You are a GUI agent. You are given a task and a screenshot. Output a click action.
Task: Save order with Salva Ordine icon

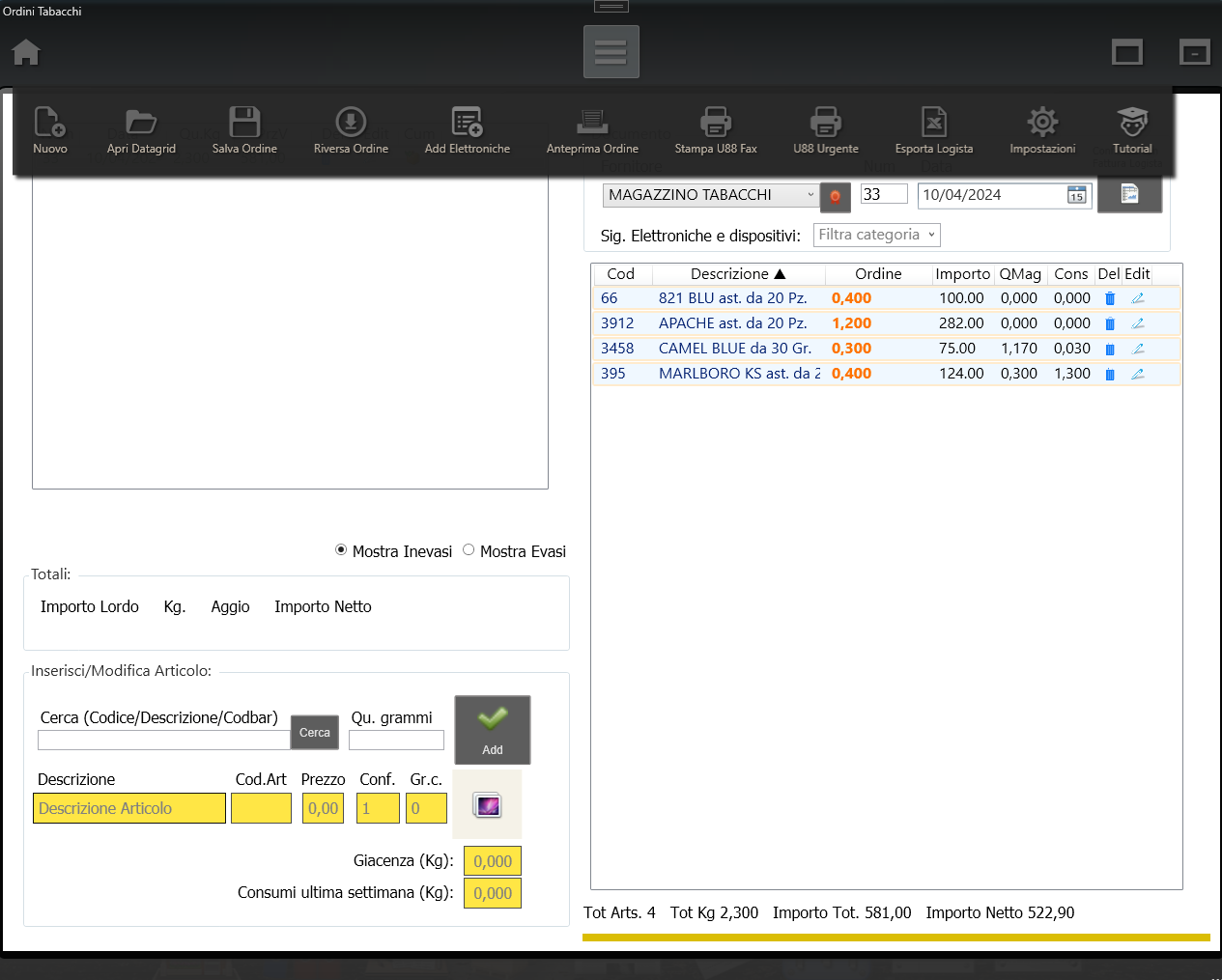(244, 124)
